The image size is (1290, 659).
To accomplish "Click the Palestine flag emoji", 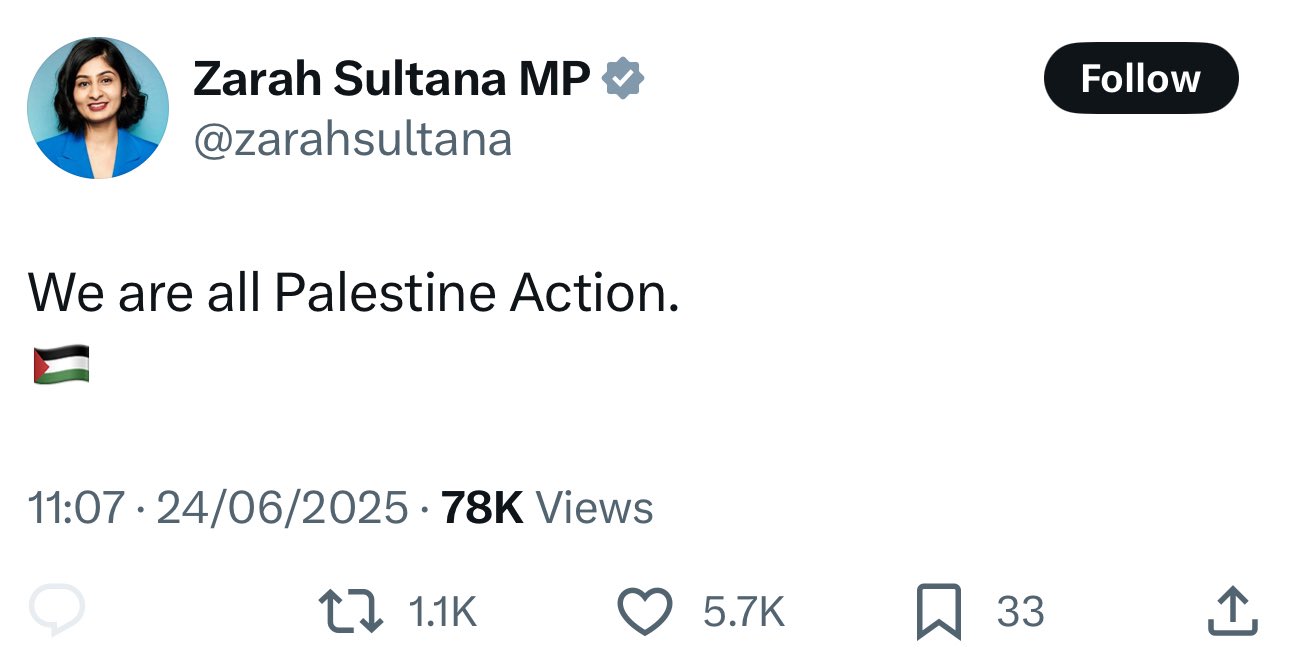I will tap(61, 365).
